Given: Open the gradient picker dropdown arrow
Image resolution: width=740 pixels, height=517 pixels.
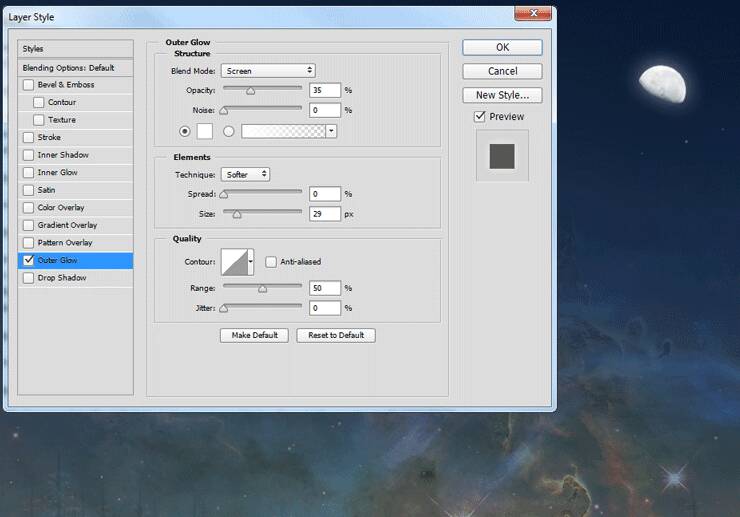Looking at the screenshot, I should [x=331, y=131].
